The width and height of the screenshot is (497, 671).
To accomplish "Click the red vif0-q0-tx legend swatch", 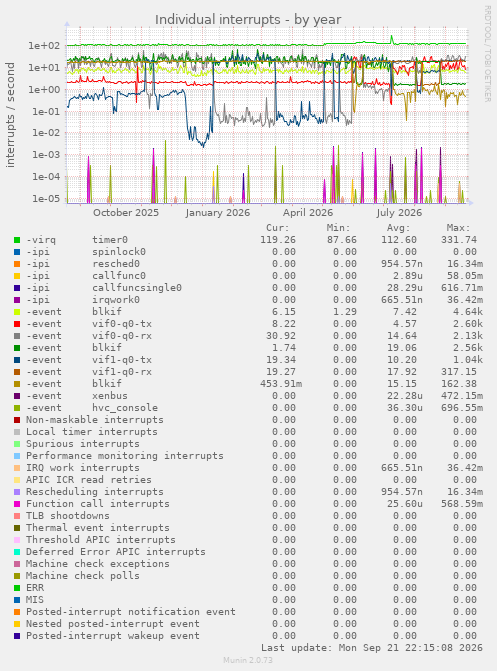I will (x=17, y=324).
